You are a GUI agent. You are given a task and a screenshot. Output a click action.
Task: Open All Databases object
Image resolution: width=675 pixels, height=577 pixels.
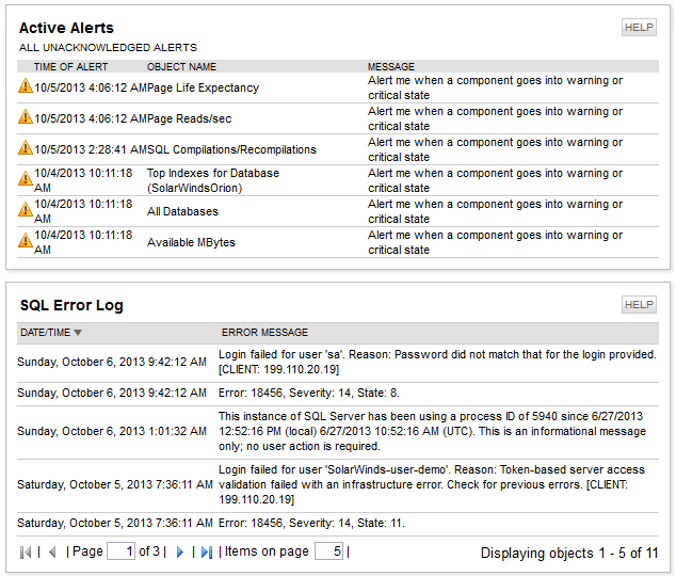tap(183, 211)
